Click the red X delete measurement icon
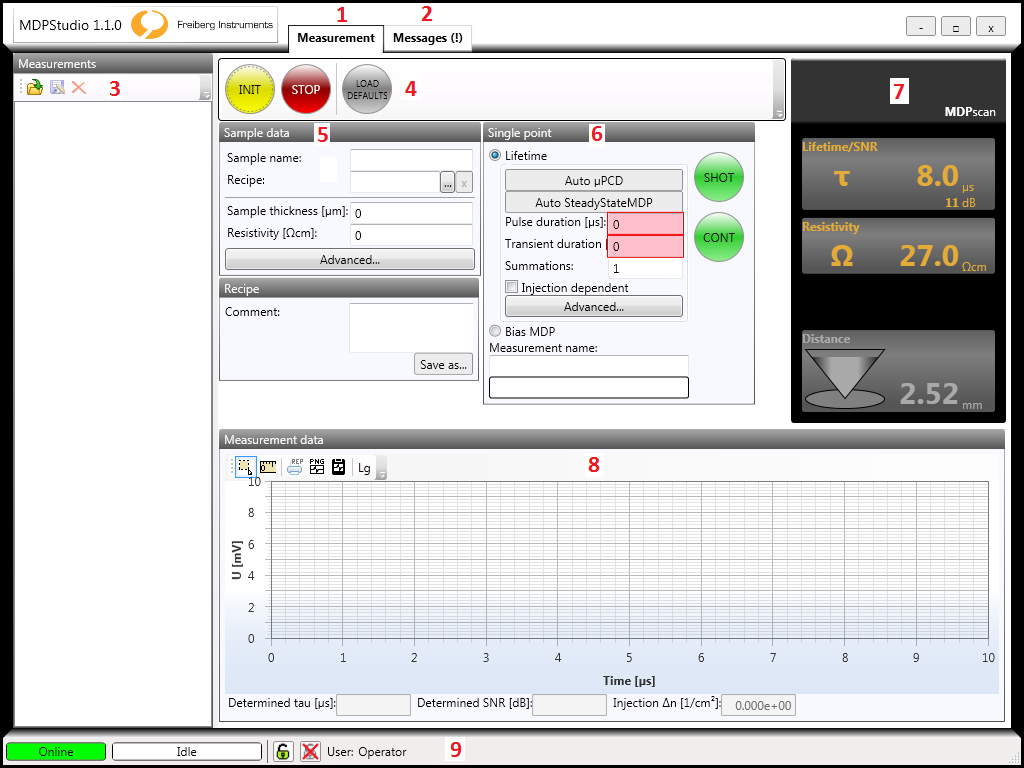The height and width of the screenshot is (768, 1024). point(79,88)
